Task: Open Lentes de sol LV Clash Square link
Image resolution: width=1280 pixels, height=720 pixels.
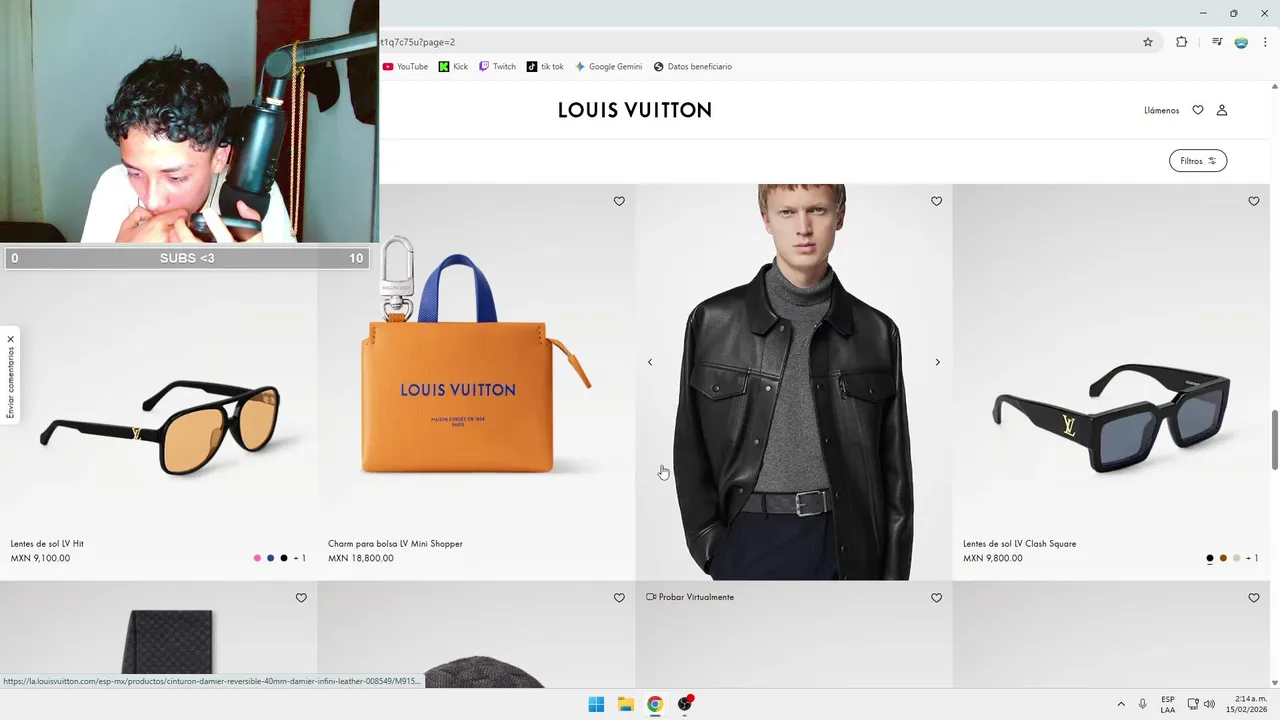Action: pyautogui.click(x=1019, y=544)
